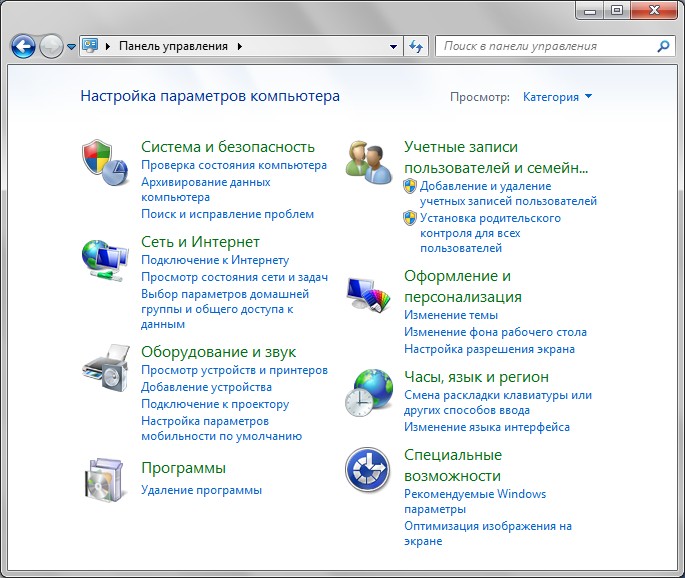Click Изменение фона рабочего стола link
Viewport: 685px width, 578px height.
coord(495,332)
